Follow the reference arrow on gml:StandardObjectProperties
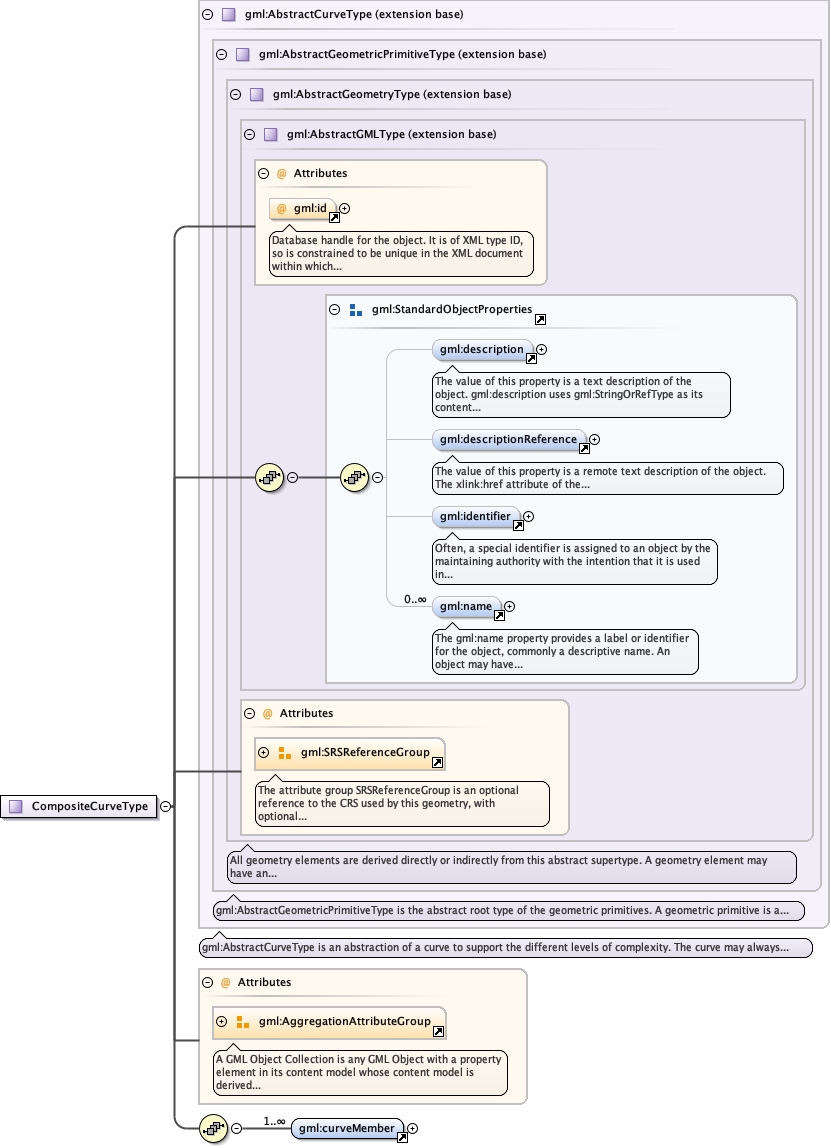 [x=540, y=320]
